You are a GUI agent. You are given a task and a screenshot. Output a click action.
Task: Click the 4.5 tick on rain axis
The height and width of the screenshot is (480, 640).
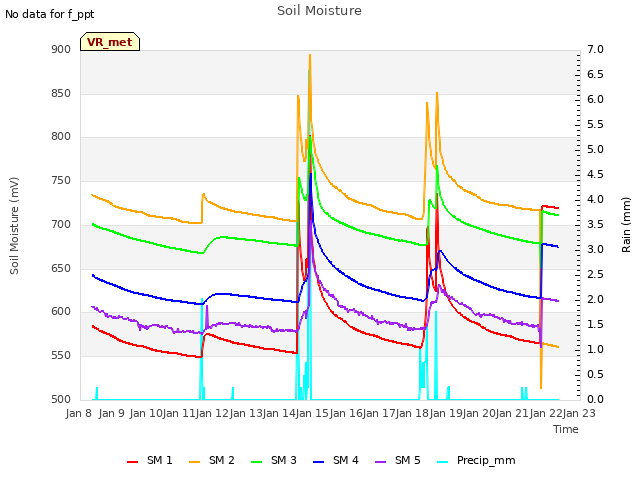coord(595,175)
